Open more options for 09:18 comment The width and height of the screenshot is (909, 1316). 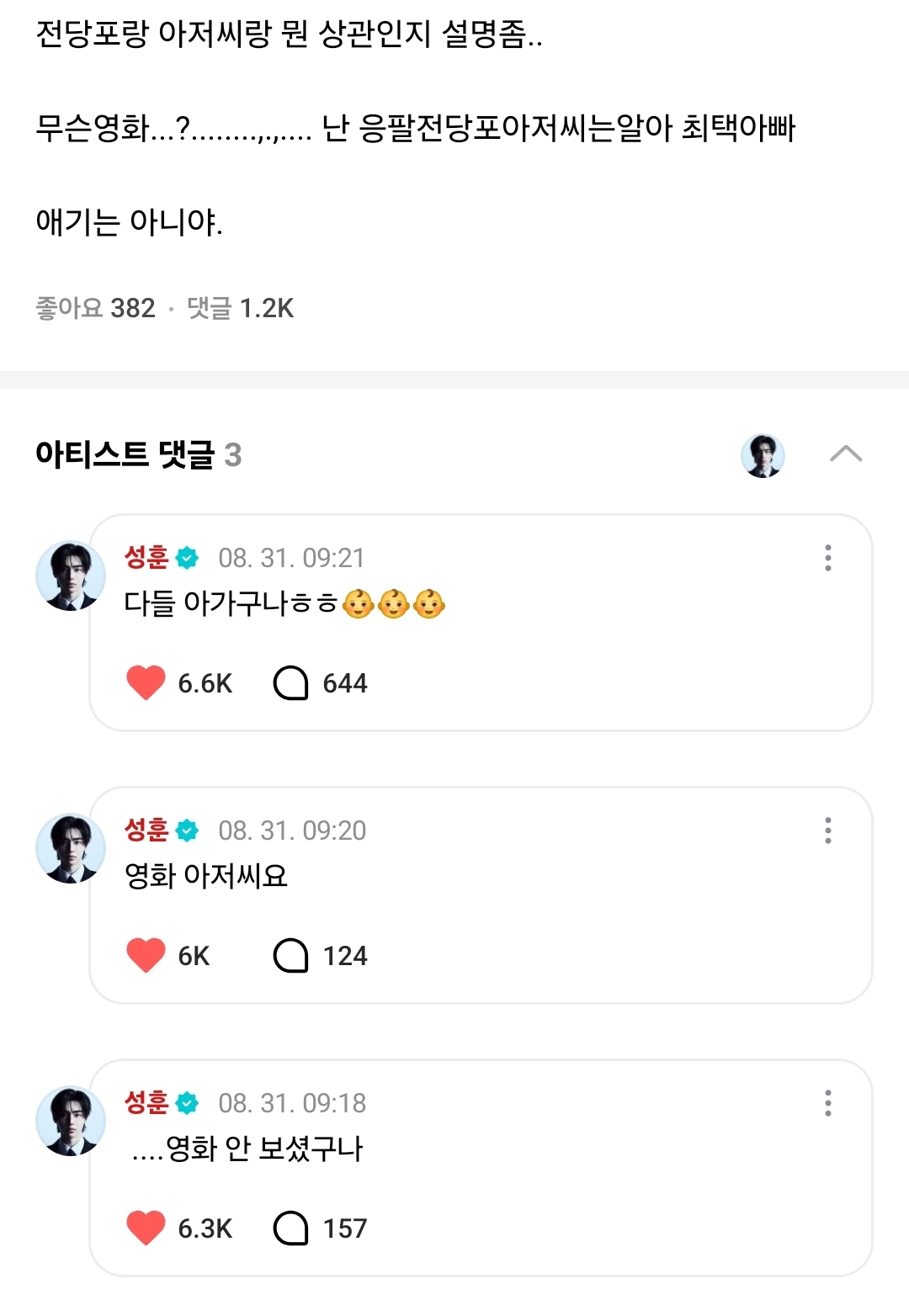pyautogui.click(x=828, y=1103)
